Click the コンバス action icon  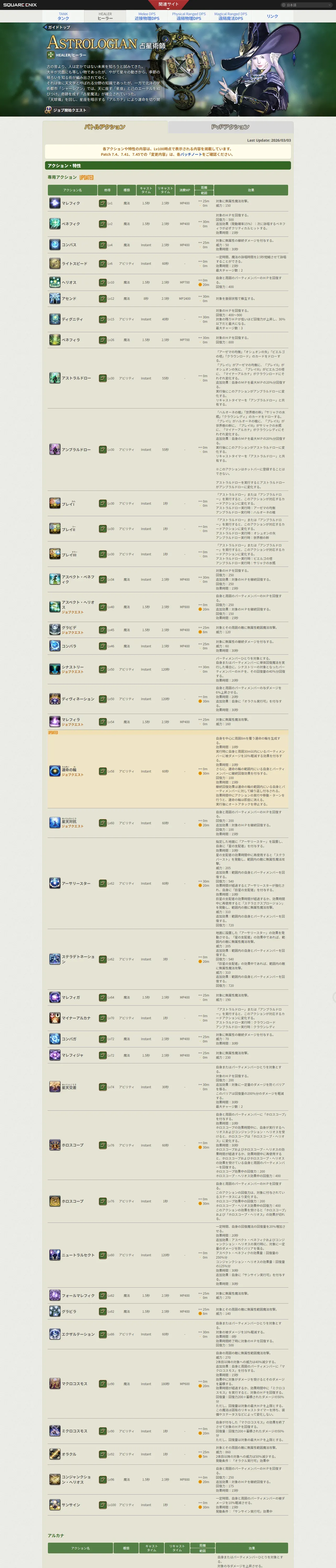click(55, 245)
